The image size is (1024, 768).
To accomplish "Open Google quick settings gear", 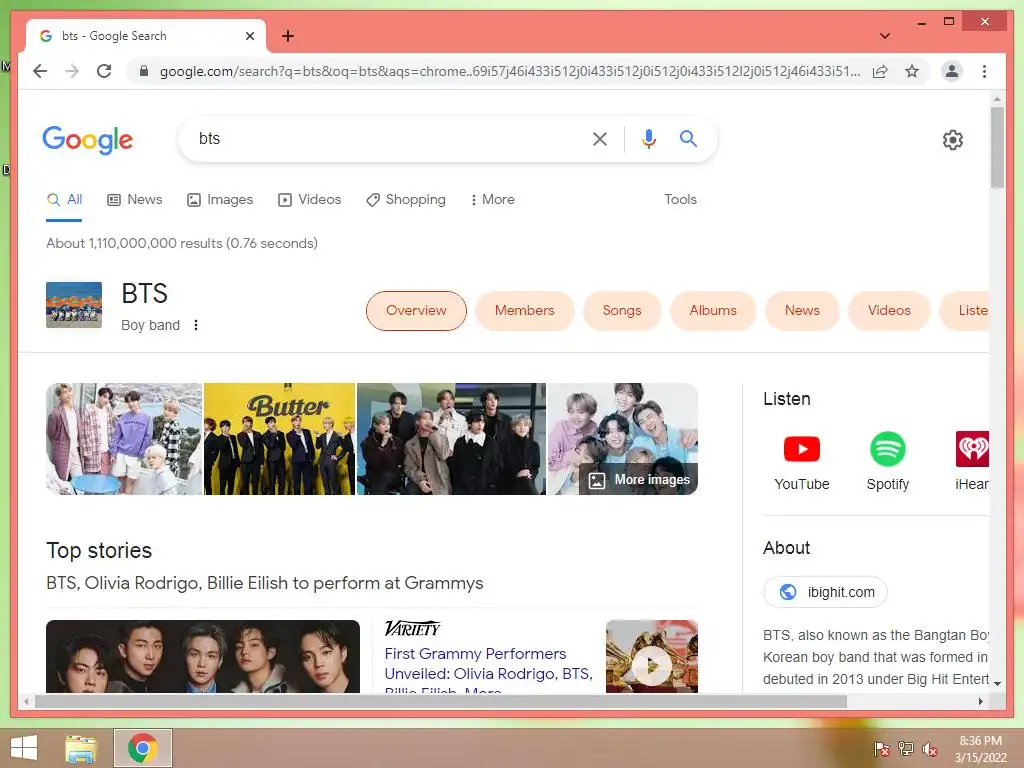I will click(953, 140).
